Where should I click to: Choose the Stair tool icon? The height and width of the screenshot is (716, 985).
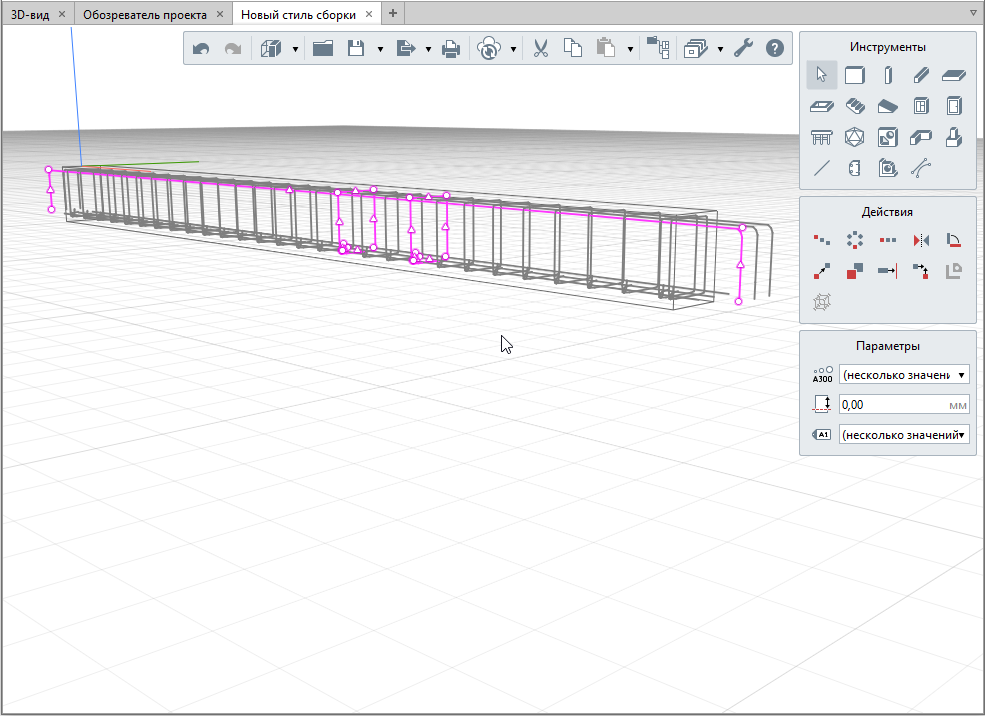(855, 107)
